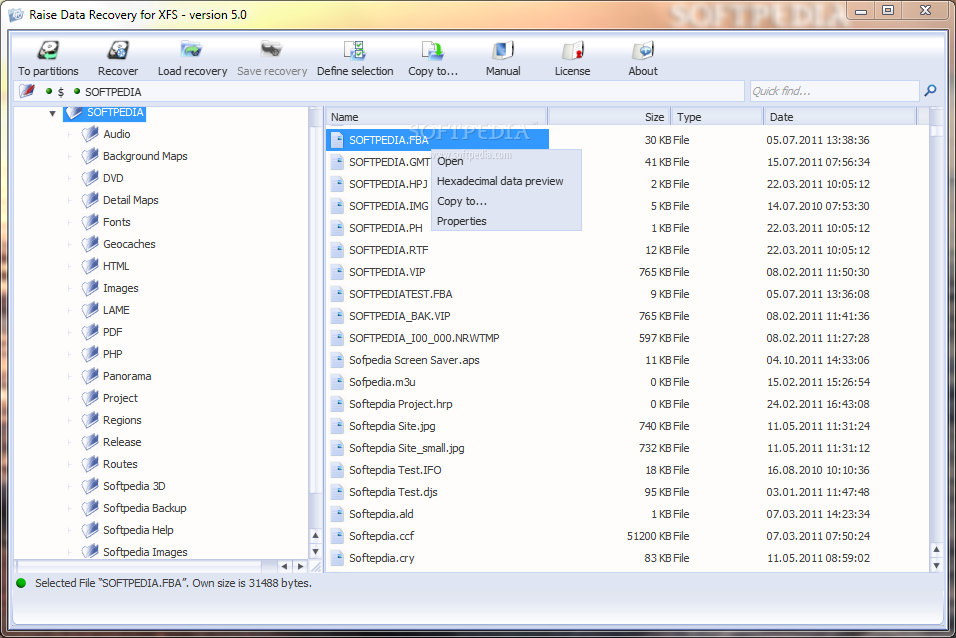Select the PDF folder

(112, 332)
